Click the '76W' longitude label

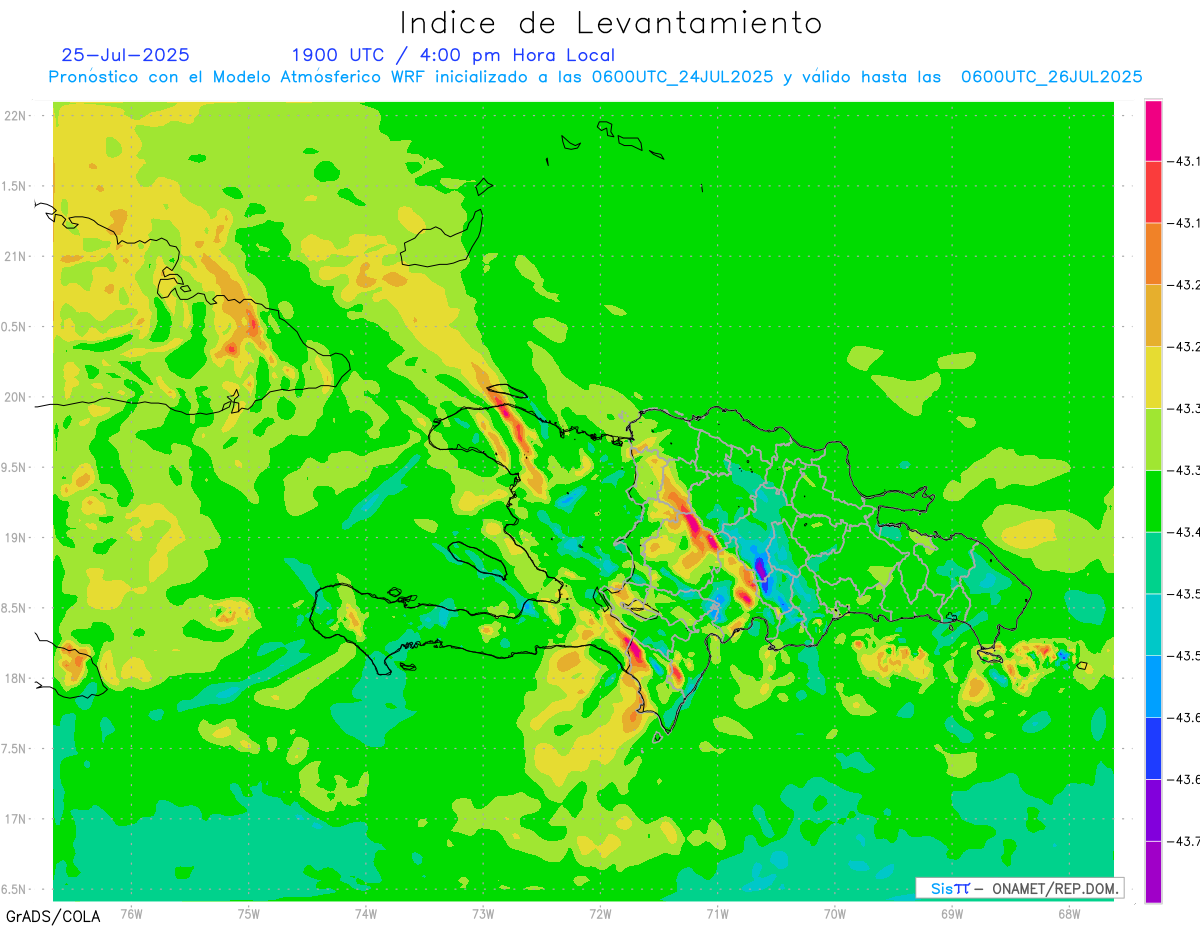[131, 914]
